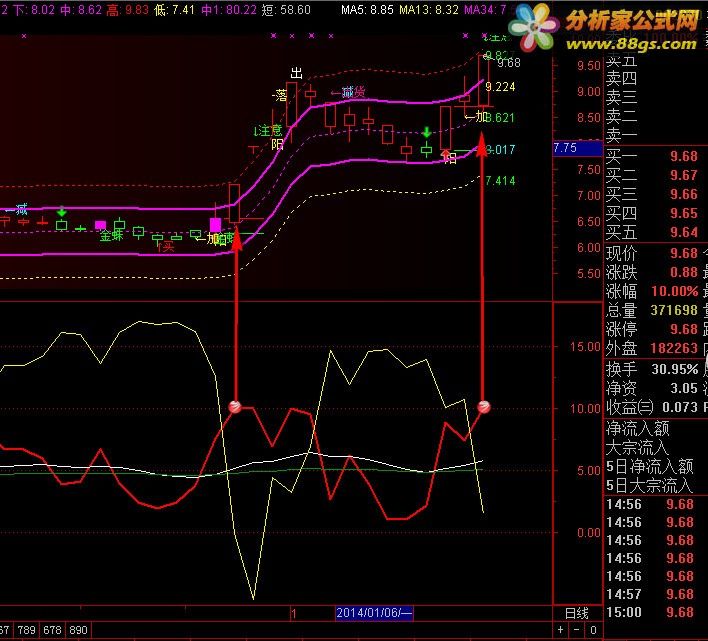Click the 买二 bid price 9.67
Viewport: 708px width, 641px height.
684,175
